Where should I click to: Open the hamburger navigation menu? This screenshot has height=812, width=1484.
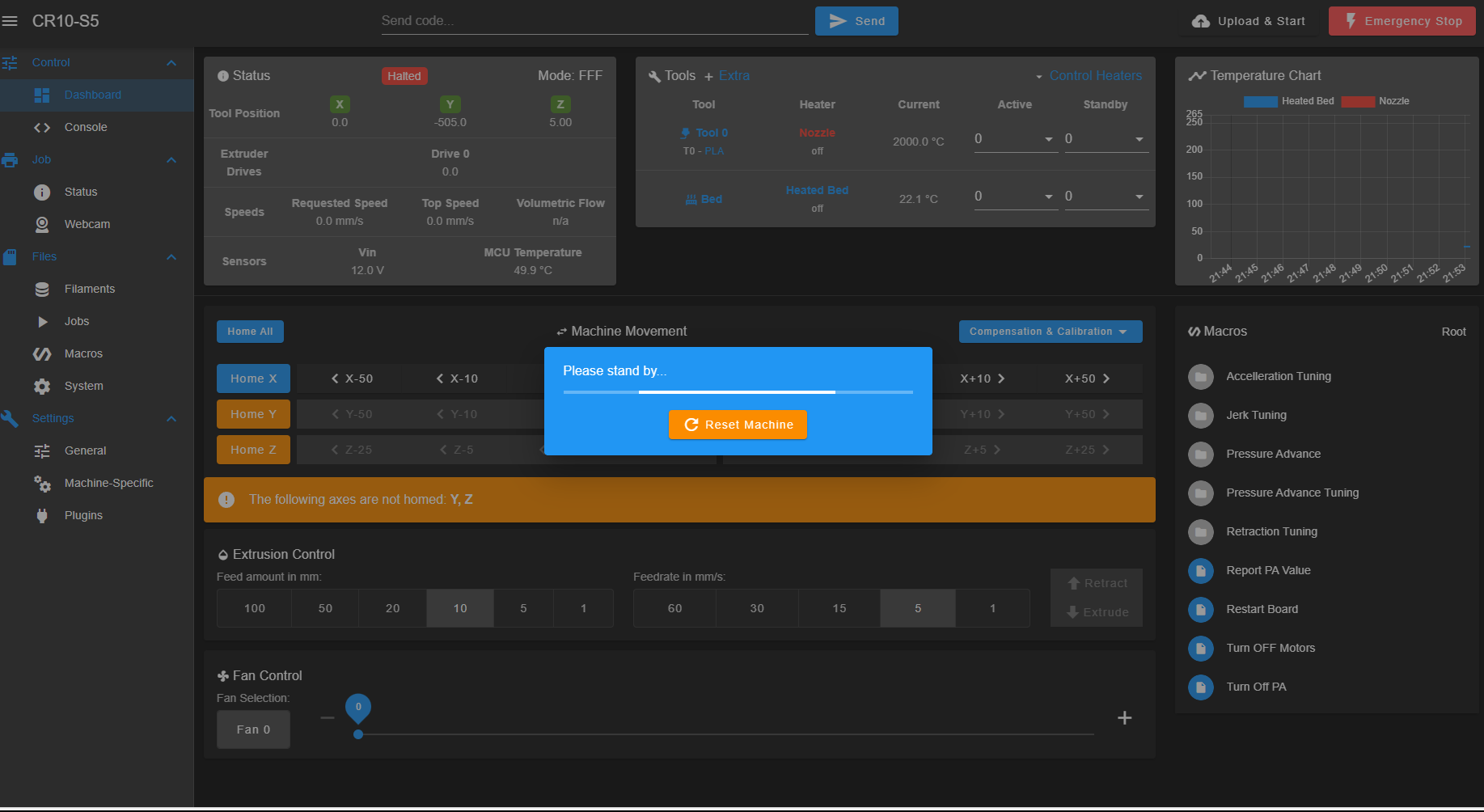[10, 21]
